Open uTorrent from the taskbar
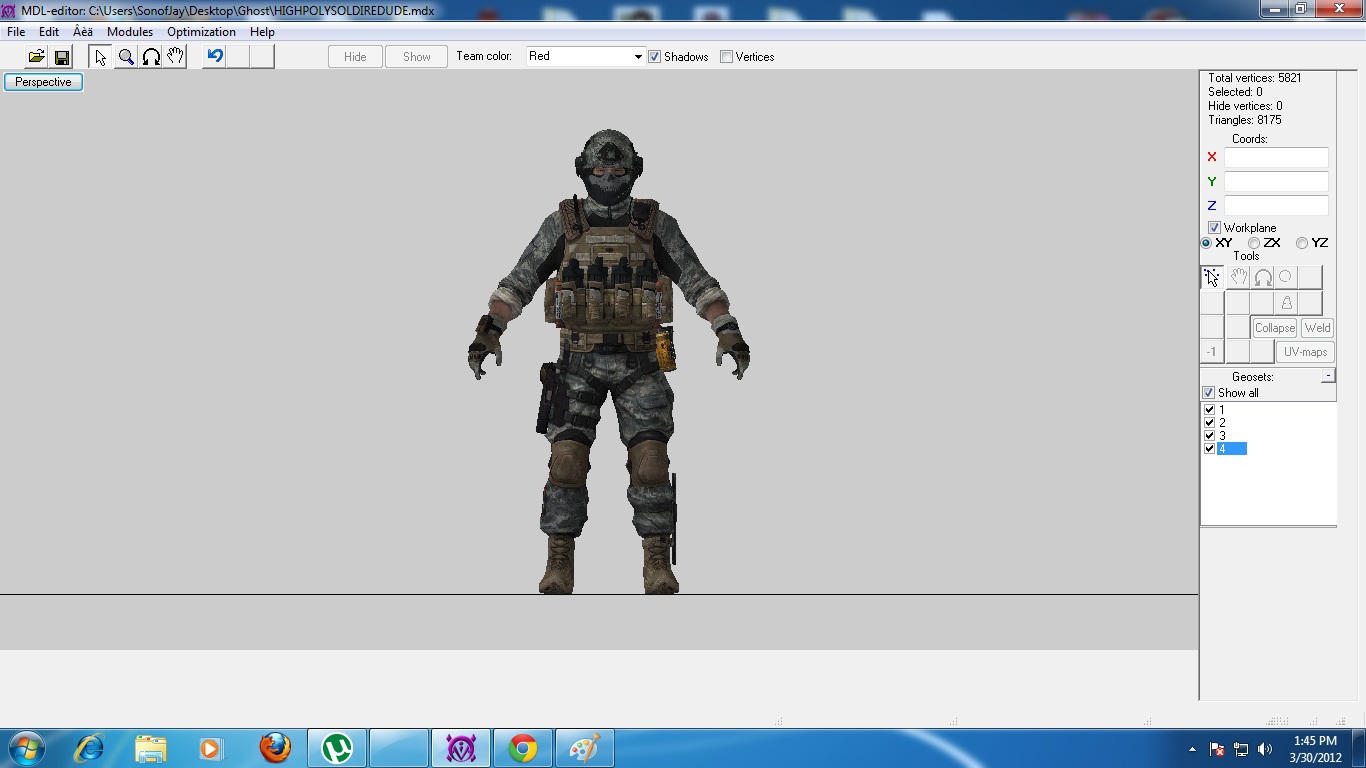 tap(337, 748)
